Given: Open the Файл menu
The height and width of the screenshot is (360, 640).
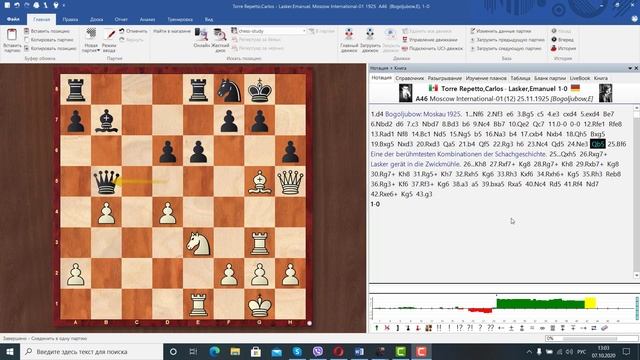Looking at the screenshot, I should coord(13,19).
